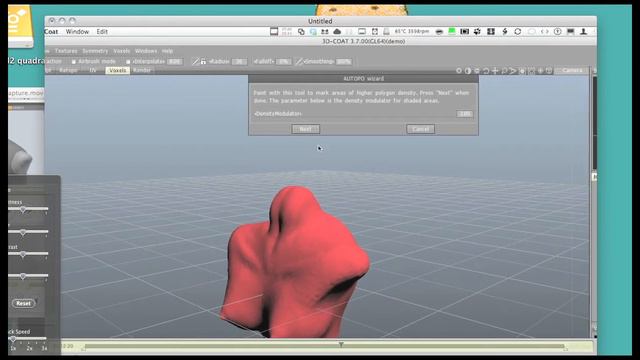Image resolution: width=640 pixels, height=360 pixels.
Task: Click the Brightness slider handle
Action: 23,209
